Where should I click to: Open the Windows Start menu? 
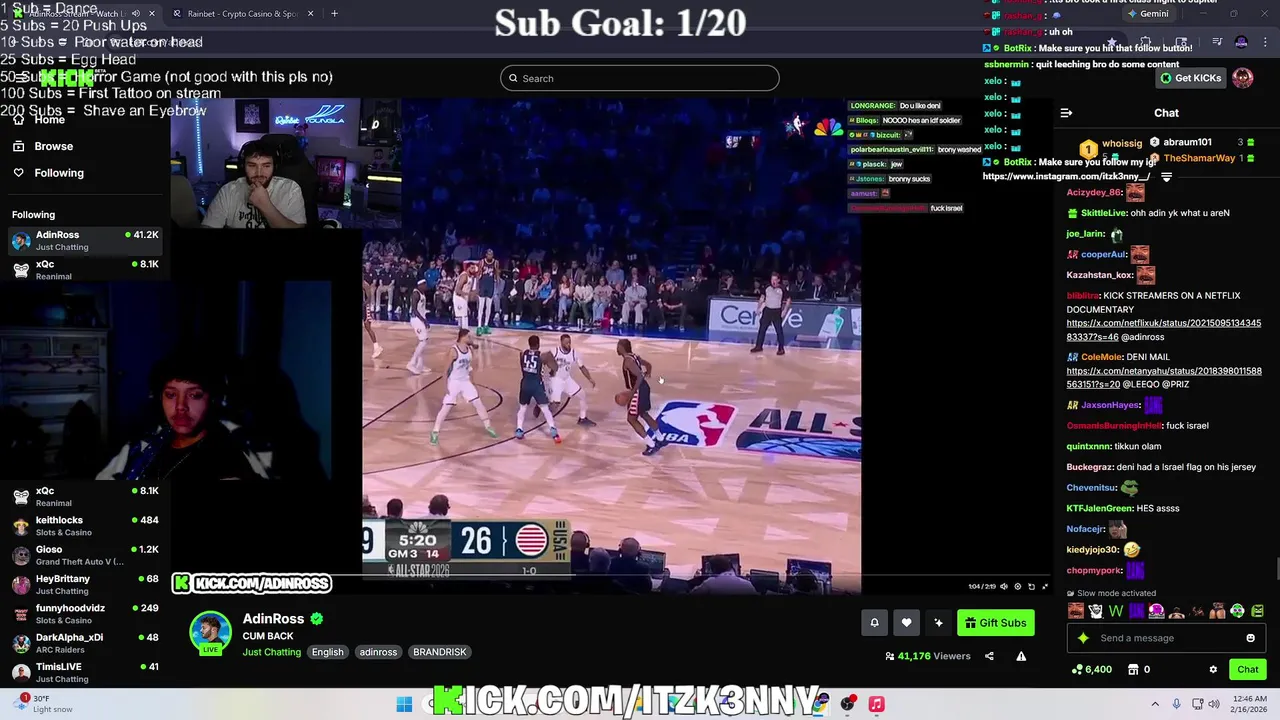tap(404, 704)
